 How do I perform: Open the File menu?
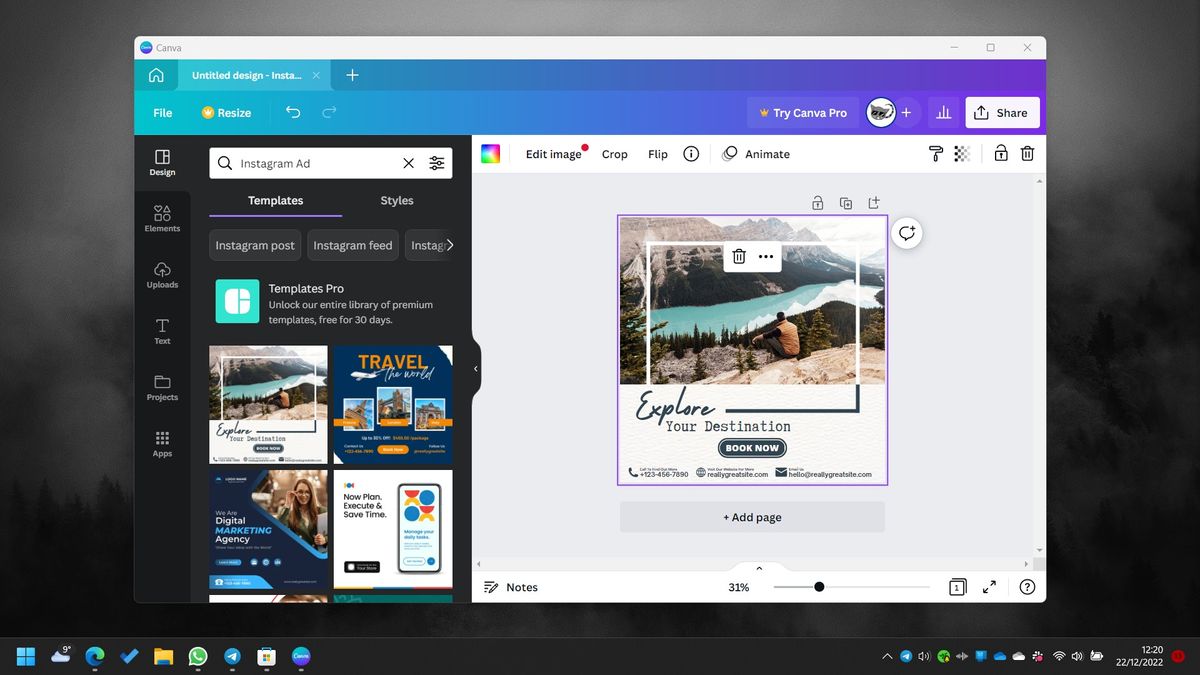click(x=161, y=112)
